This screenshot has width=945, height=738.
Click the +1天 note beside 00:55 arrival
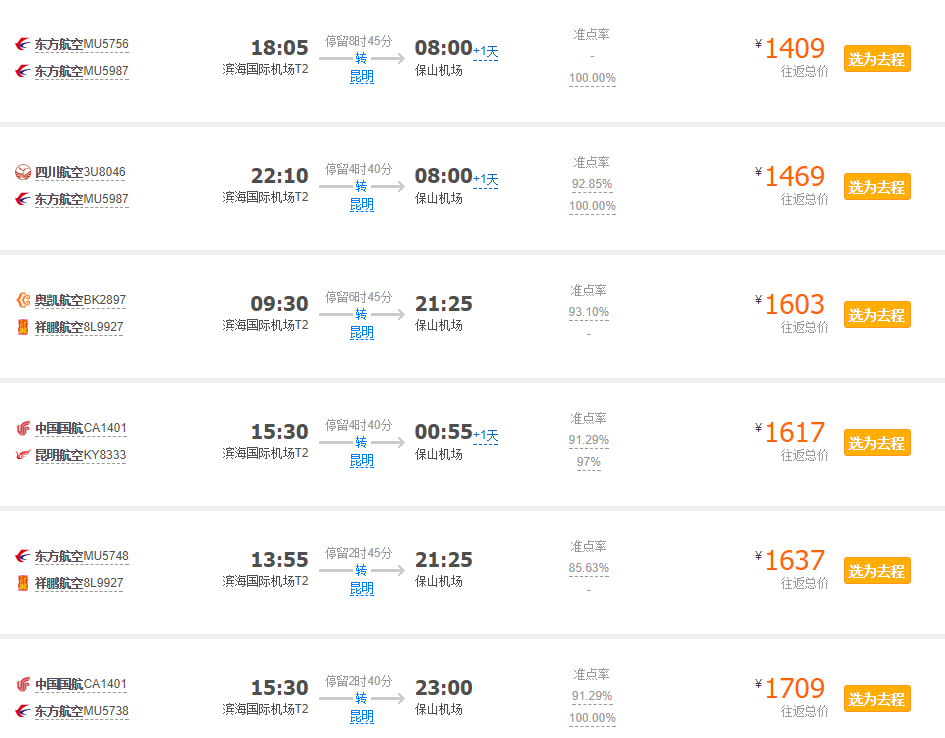pos(486,436)
